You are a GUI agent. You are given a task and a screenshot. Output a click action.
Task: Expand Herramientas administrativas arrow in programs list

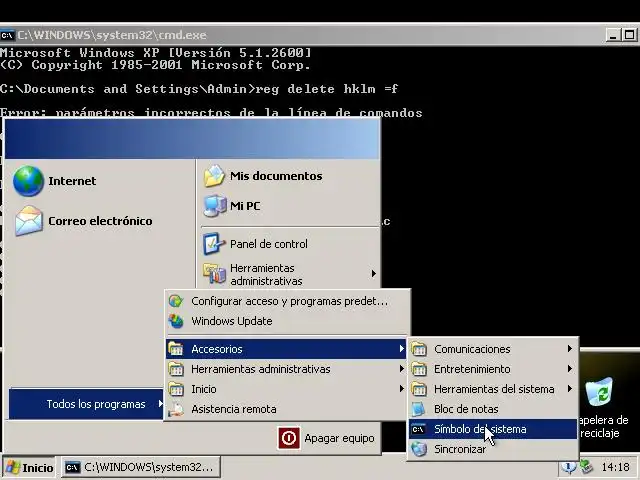pyautogui.click(x=402, y=369)
